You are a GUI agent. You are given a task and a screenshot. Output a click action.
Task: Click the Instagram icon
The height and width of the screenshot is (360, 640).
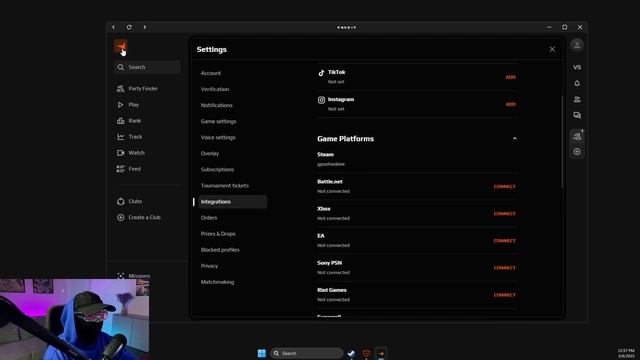(321, 100)
